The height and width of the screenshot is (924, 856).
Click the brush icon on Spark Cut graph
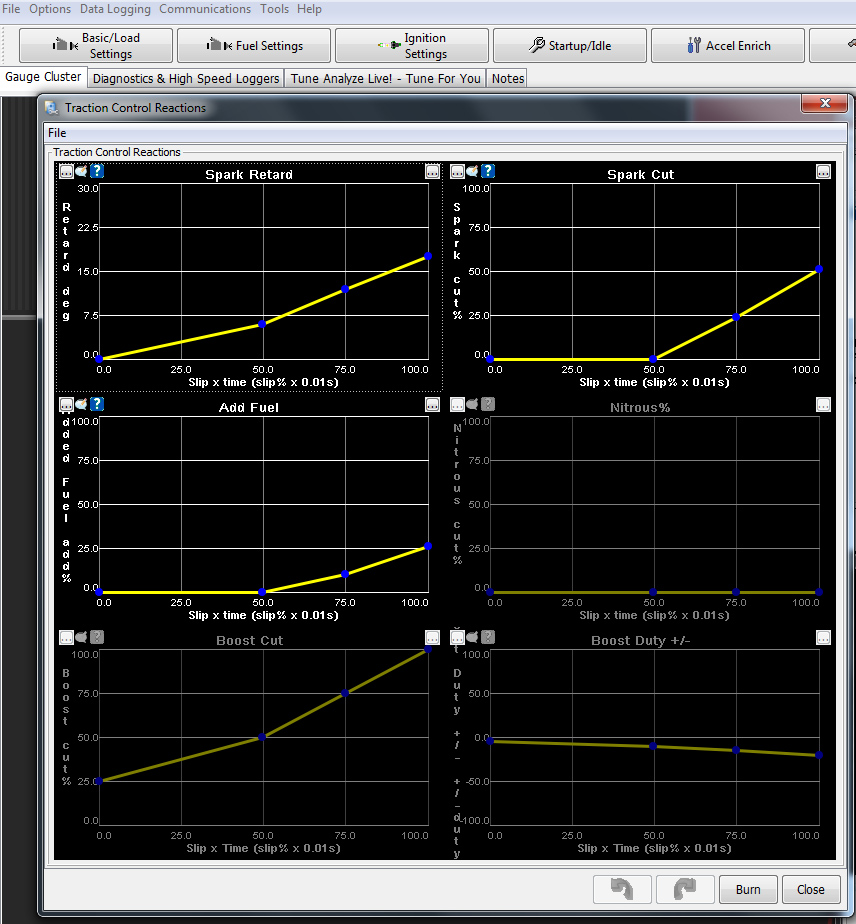[472, 171]
